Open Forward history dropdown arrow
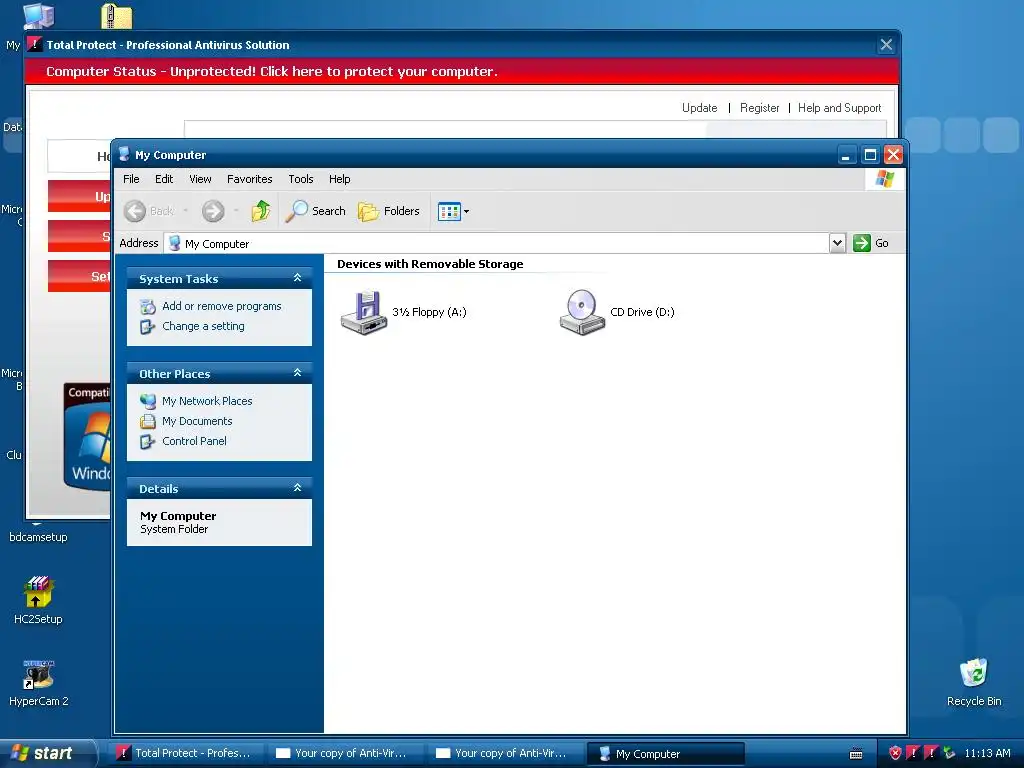The height and width of the screenshot is (768, 1024). click(x=236, y=211)
